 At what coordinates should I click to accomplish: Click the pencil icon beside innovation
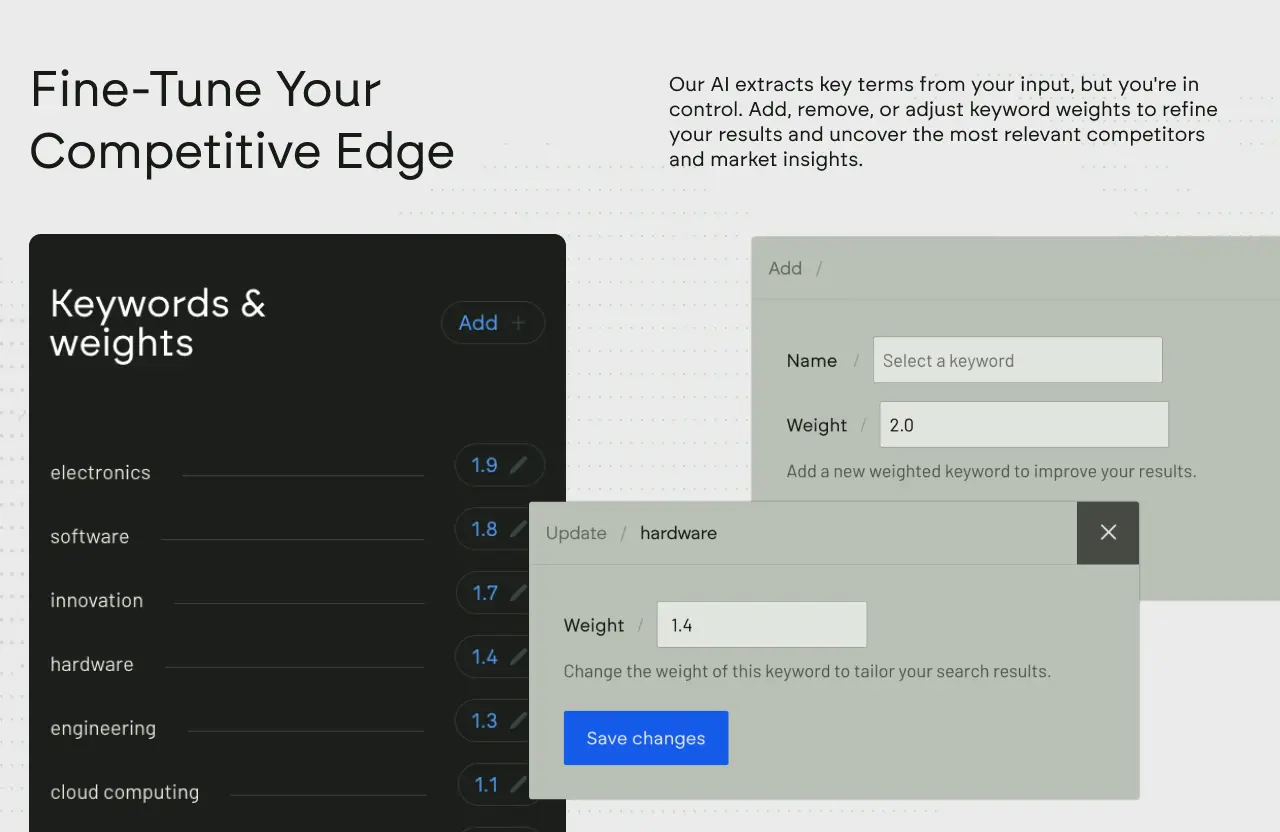click(518, 593)
